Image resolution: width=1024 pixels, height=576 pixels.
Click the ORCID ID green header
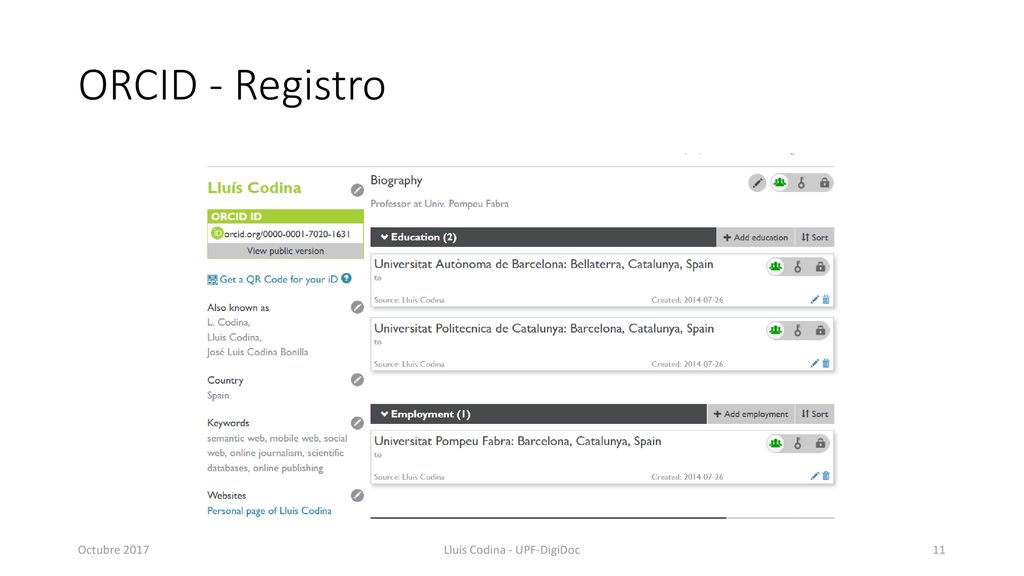click(285, 216)
